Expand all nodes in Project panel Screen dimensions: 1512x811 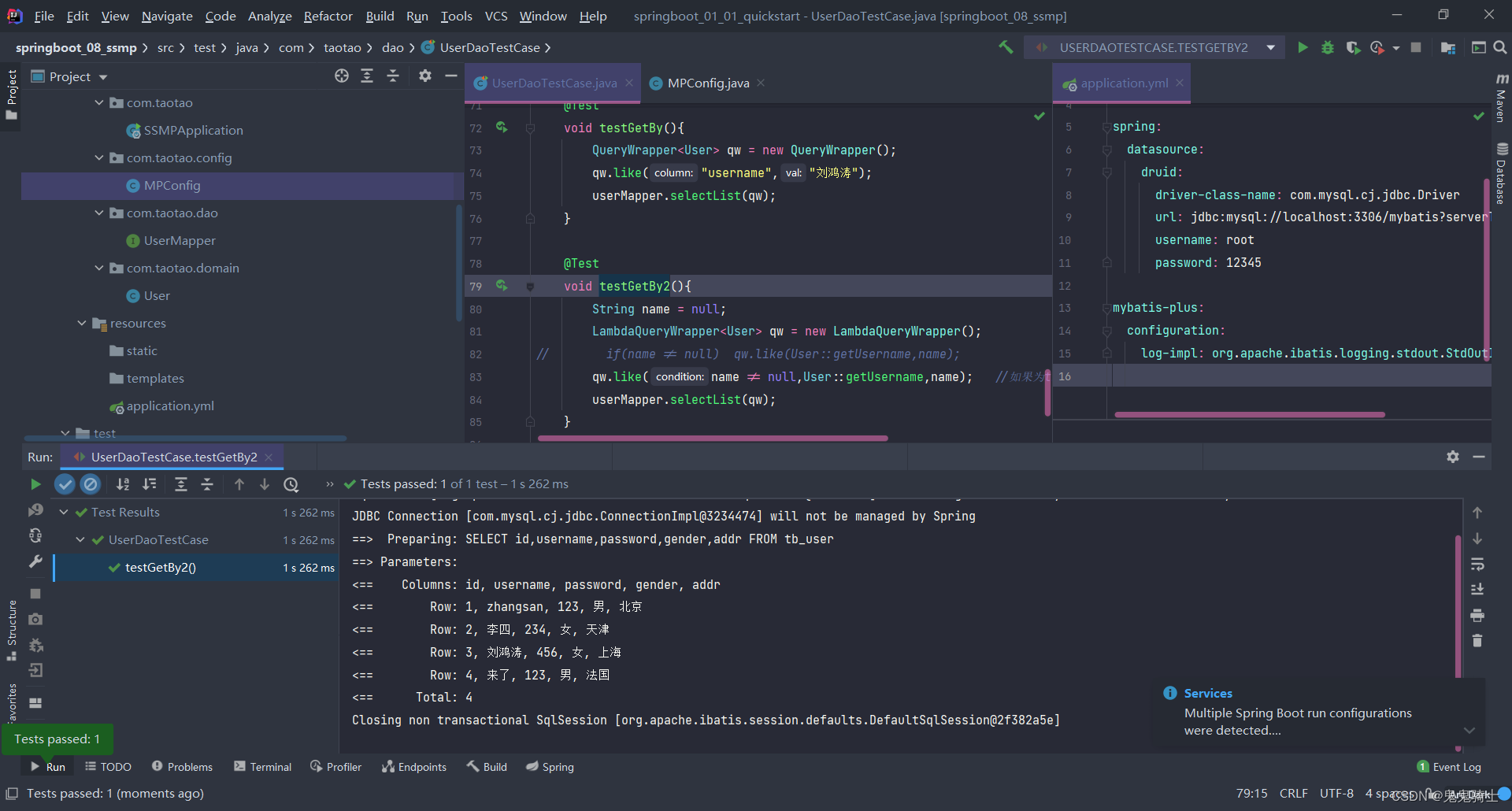click(x=367, y=76)
